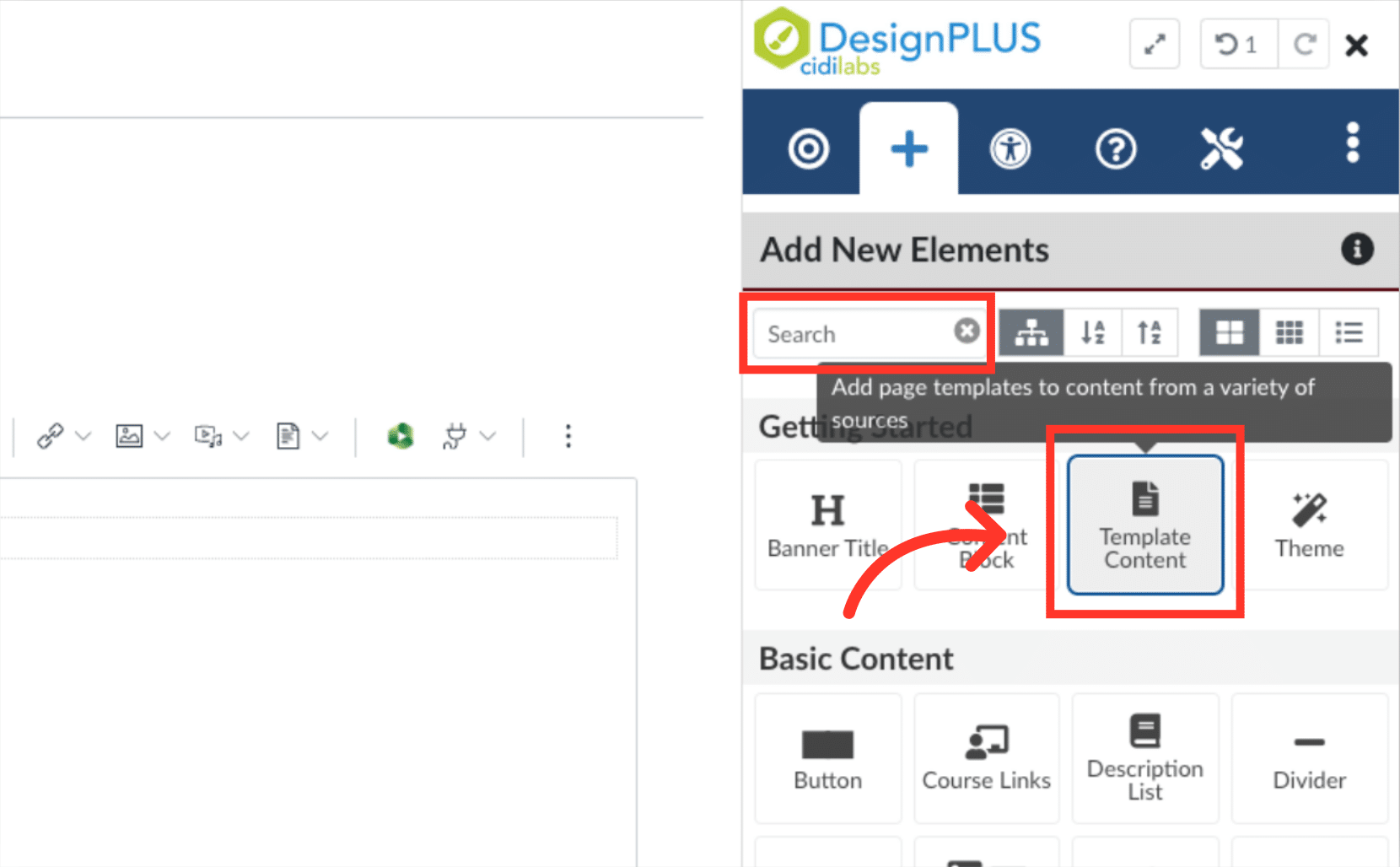Select the Theme element

tap(1308, 523)
